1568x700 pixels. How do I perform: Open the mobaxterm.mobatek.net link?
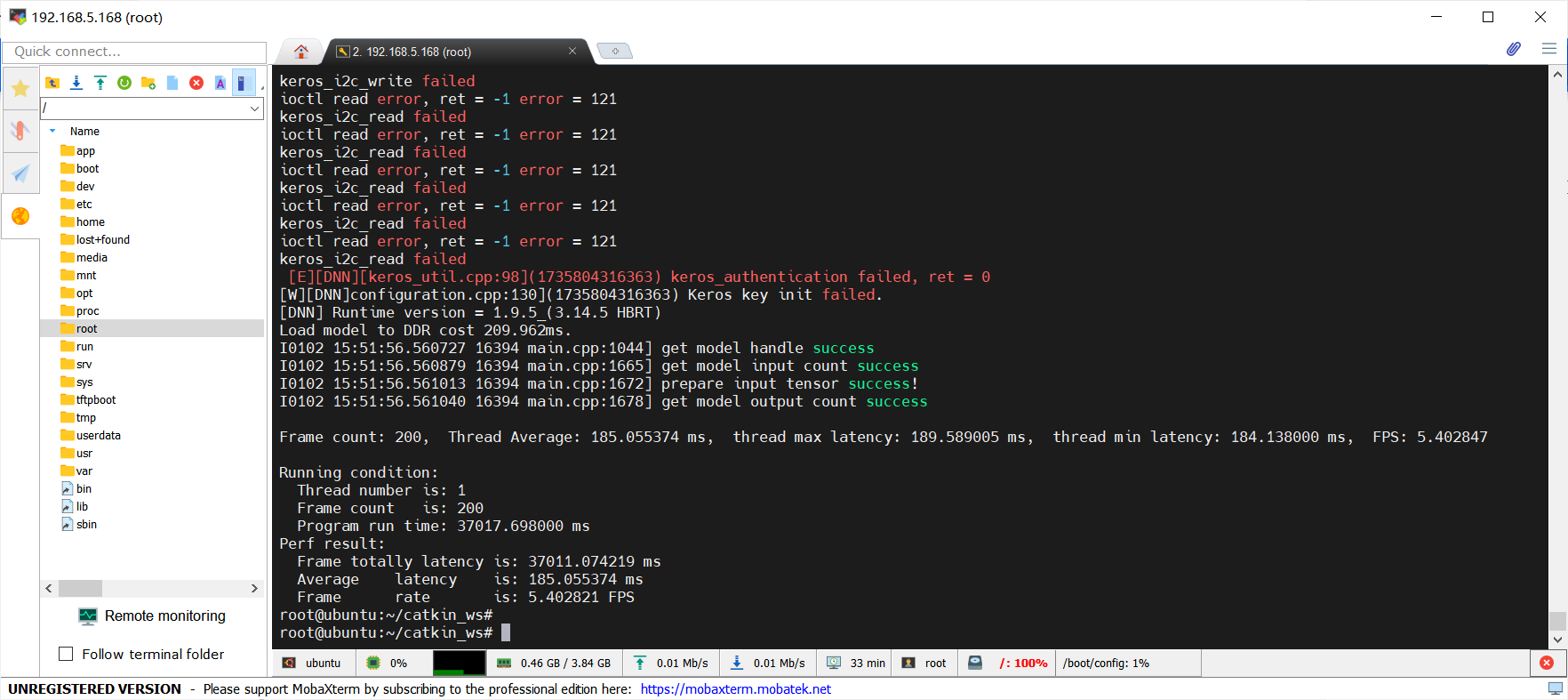coord(735,688)
